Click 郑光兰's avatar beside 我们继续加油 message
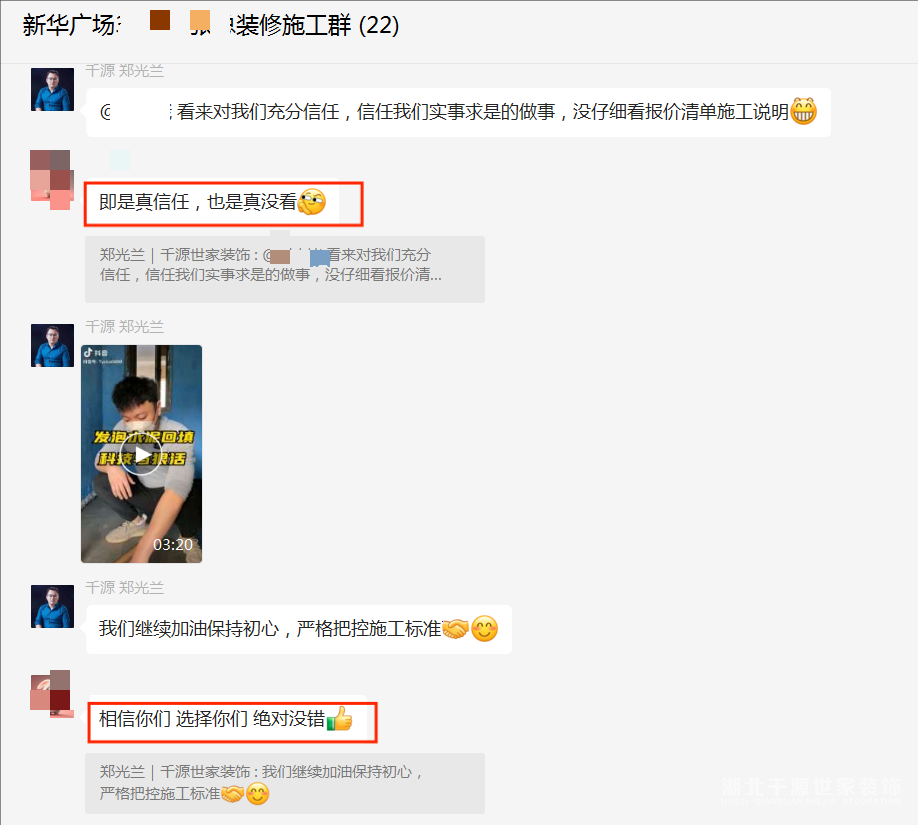 click(x=52, y=607)
